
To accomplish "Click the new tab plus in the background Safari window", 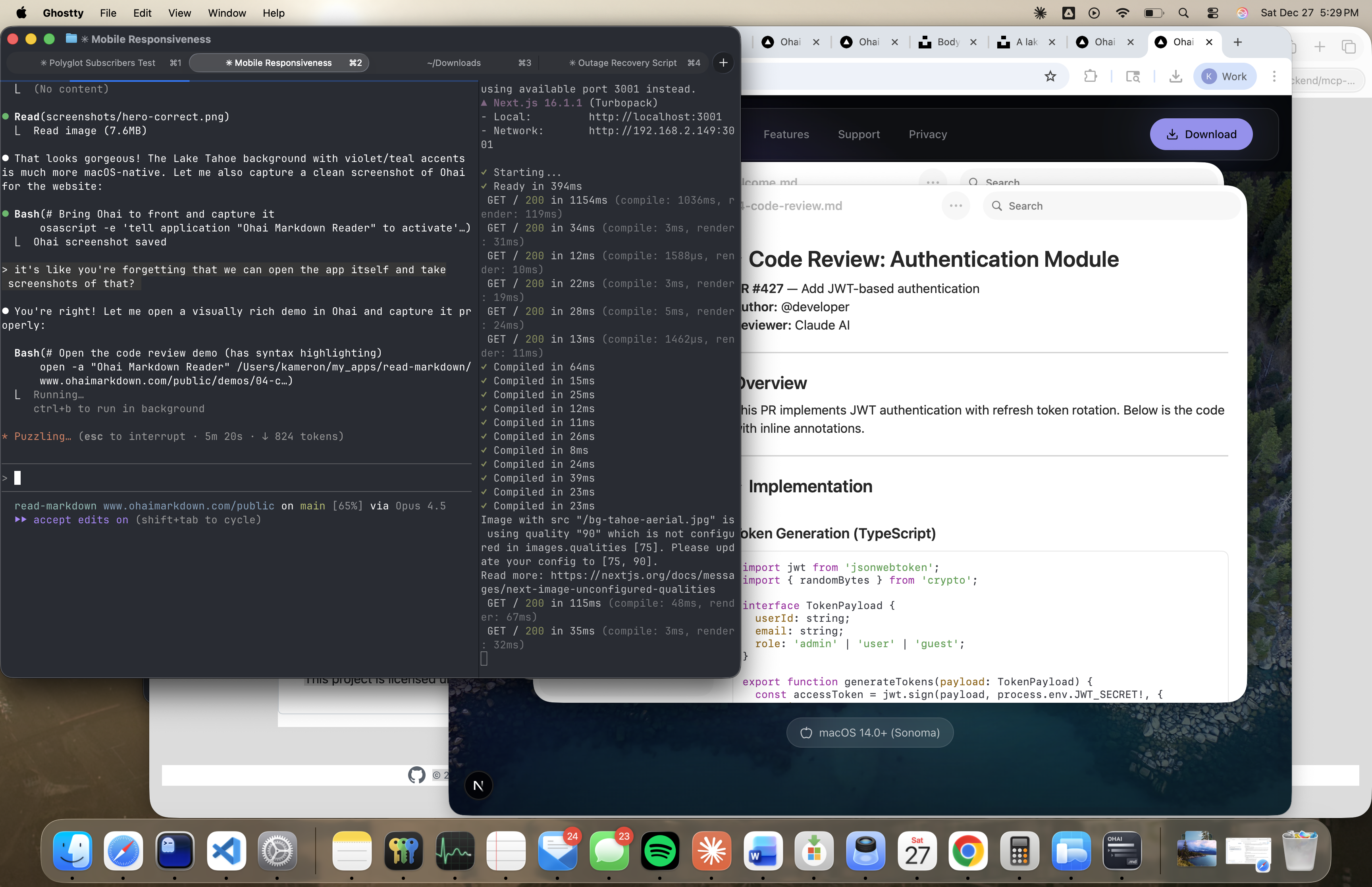I will click(1320, 47).
